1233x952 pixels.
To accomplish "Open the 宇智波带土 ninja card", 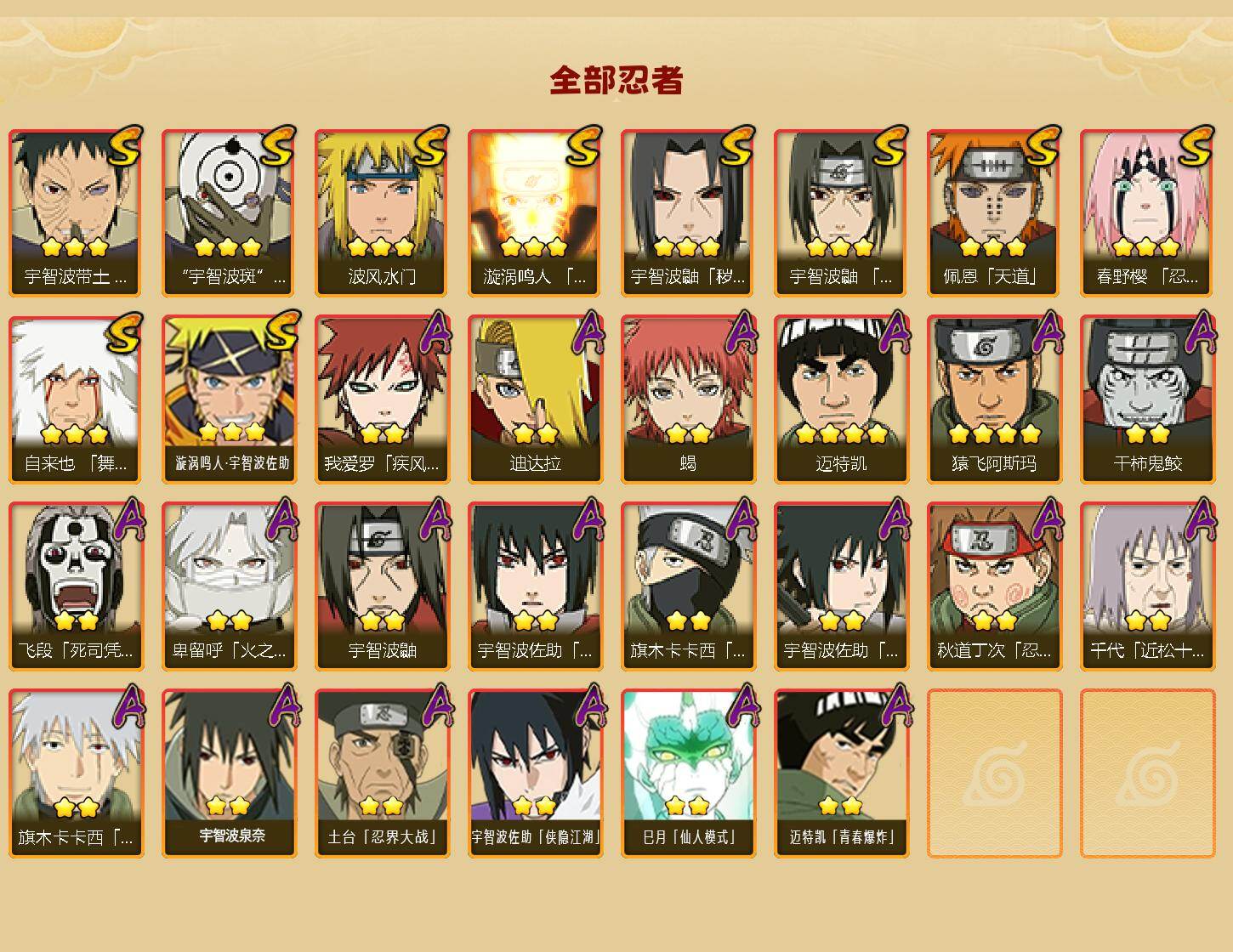I will click(x=76, y=212).
